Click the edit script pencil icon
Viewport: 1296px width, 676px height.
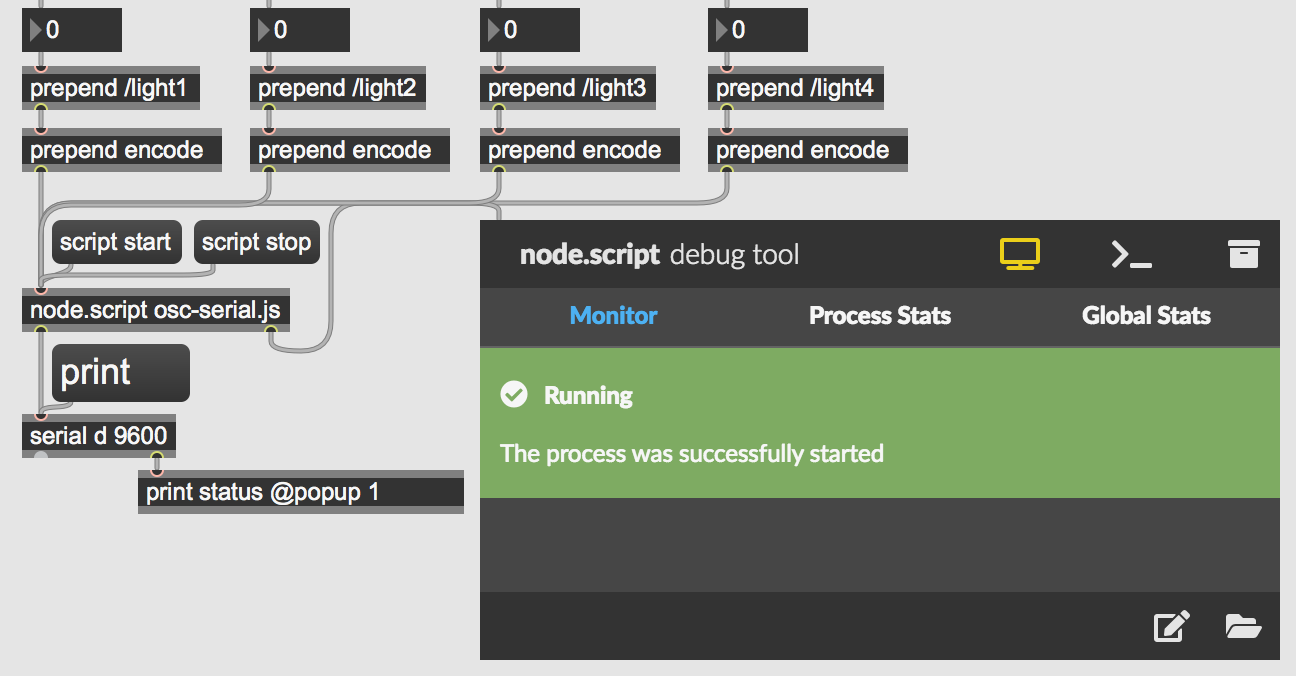click(1172, 626)
